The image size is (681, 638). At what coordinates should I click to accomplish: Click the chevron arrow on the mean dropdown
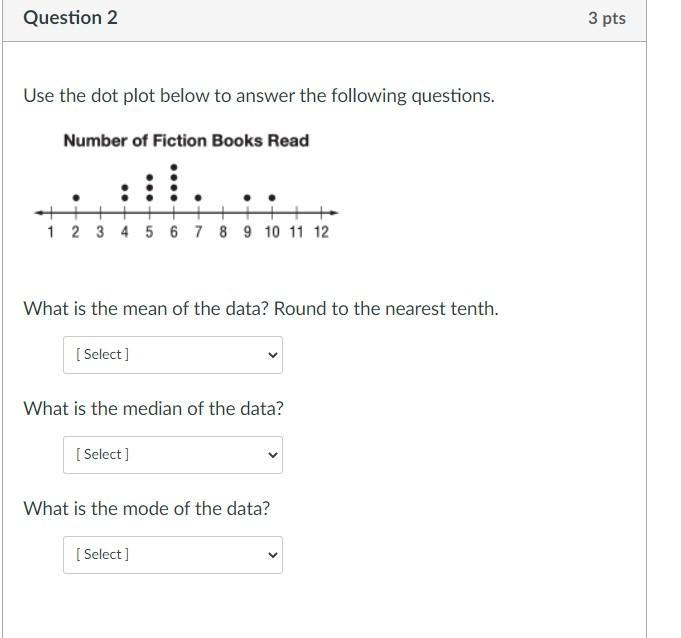click(273, 355)
